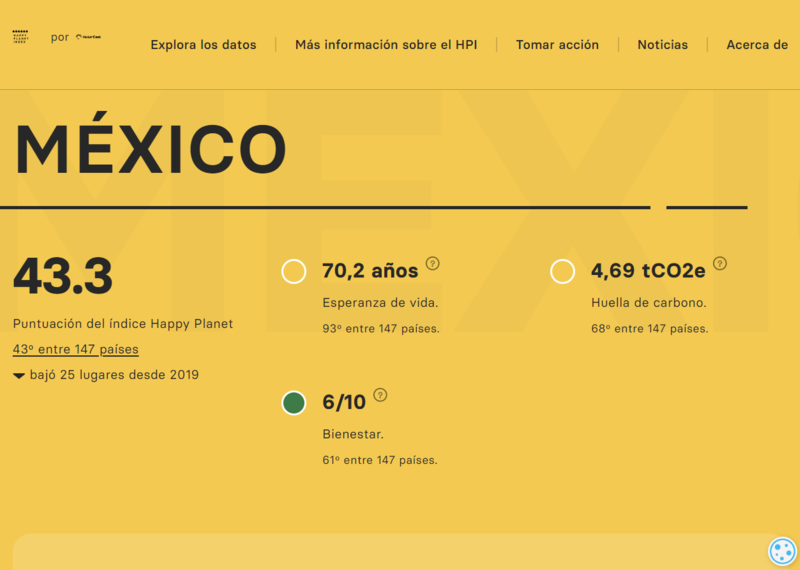
Task: Open the partner logo beside 'por'
Action: point(88,37)
